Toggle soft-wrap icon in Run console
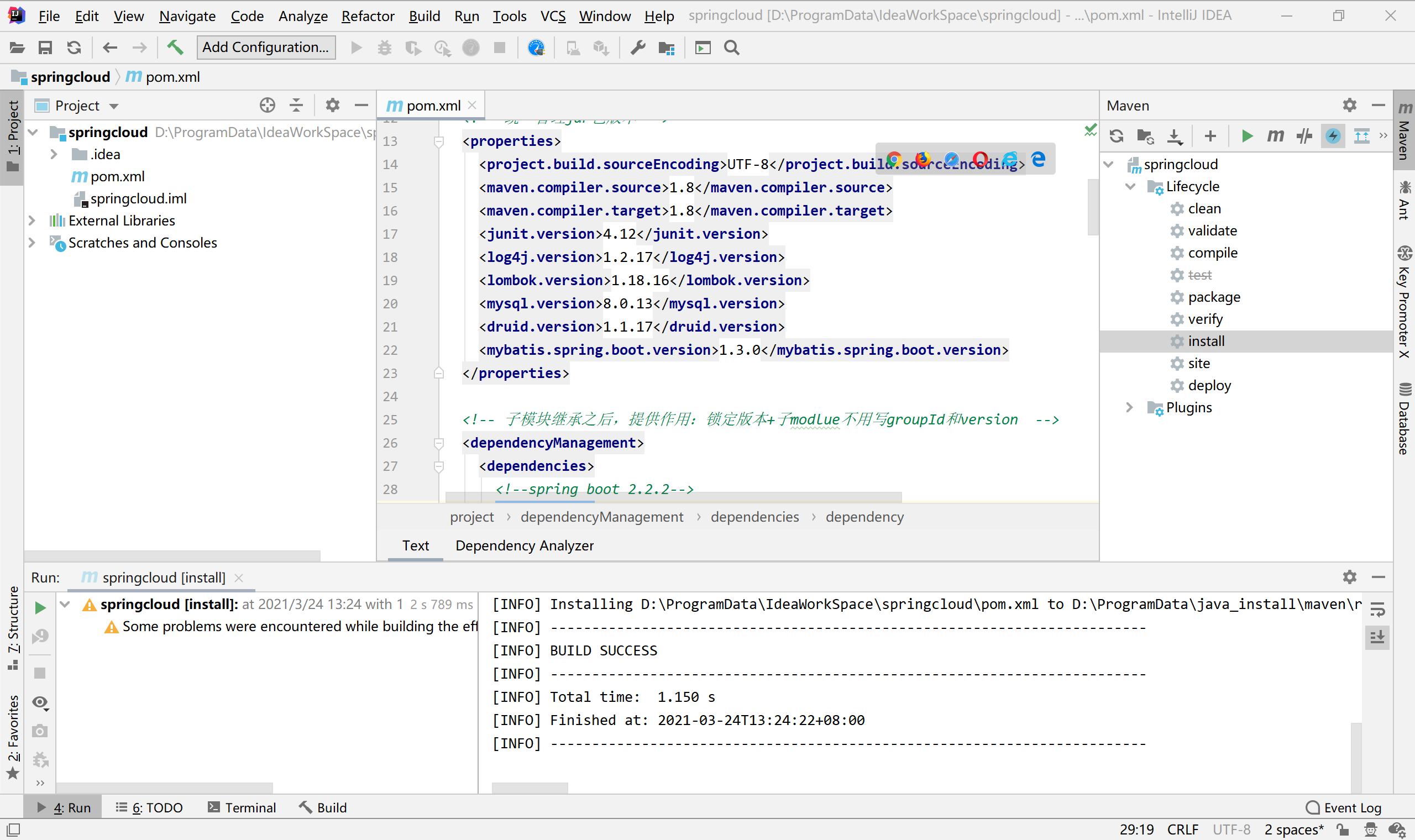Image resolution: width=1415 pixels, height=840 pixels. click(x=1377, y=609)
